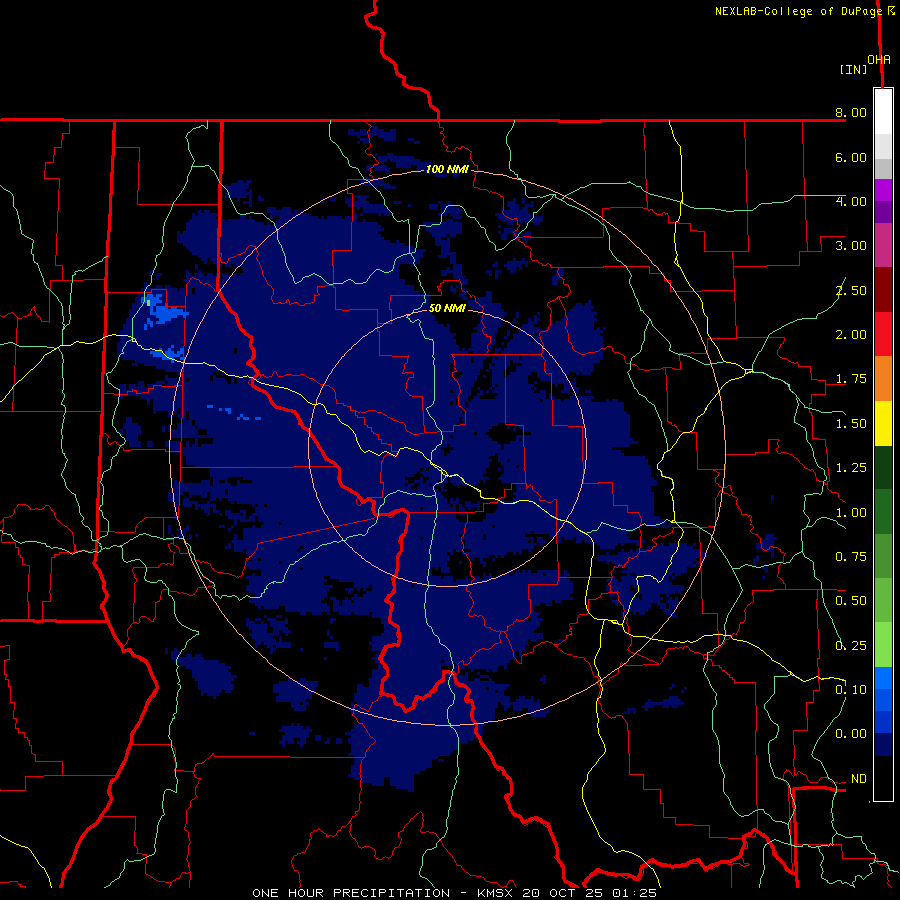Click the 0.25 legend value
Screen dimensions: 900x900
(x=851, y=646)
